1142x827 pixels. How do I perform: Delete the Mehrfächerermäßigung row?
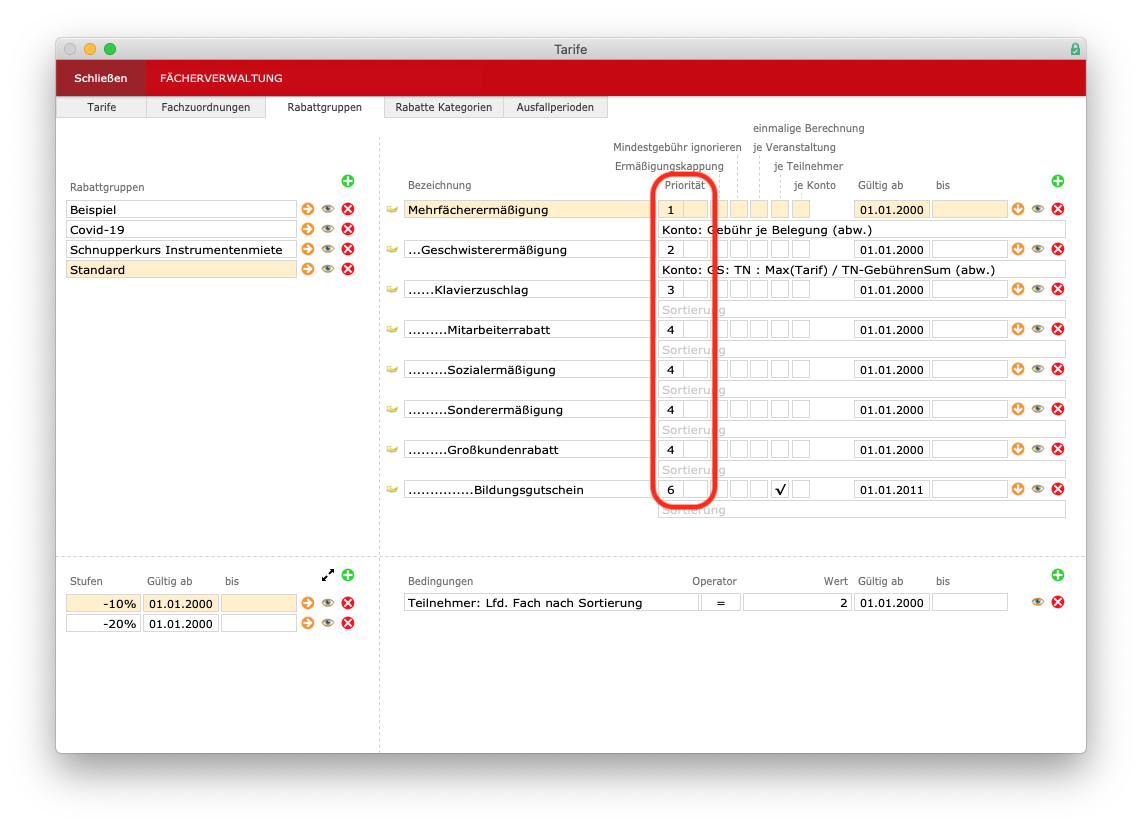[1058, 209]
